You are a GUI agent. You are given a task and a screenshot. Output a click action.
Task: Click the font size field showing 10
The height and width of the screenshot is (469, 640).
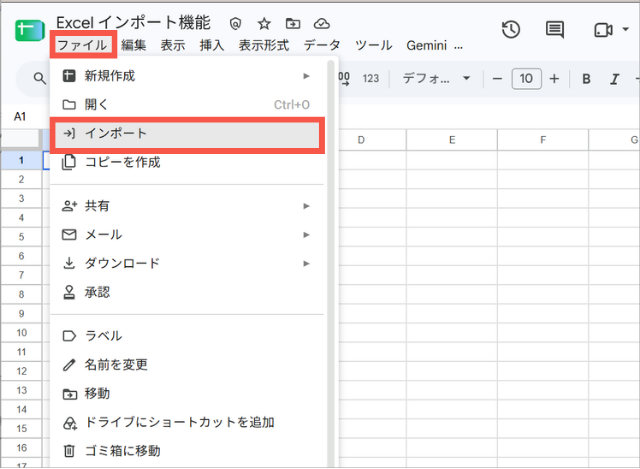click(527, 78)
